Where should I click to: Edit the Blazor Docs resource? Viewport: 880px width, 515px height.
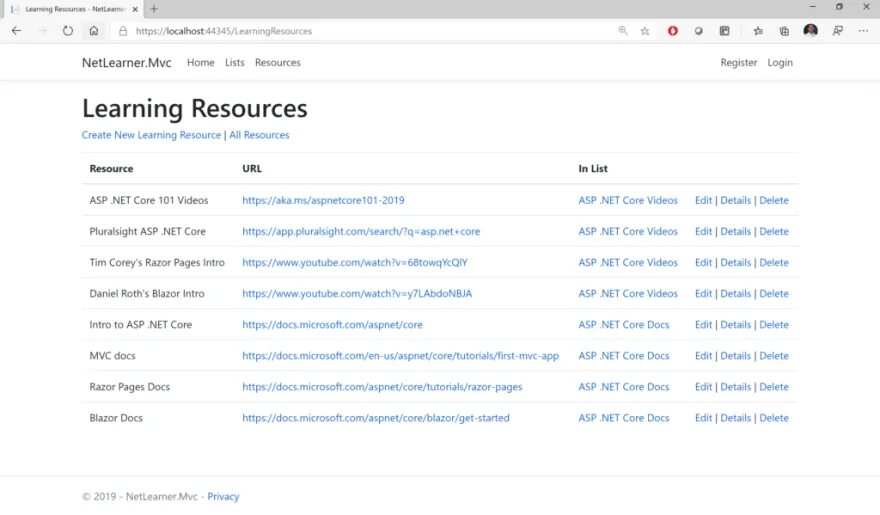pos(703,418)
